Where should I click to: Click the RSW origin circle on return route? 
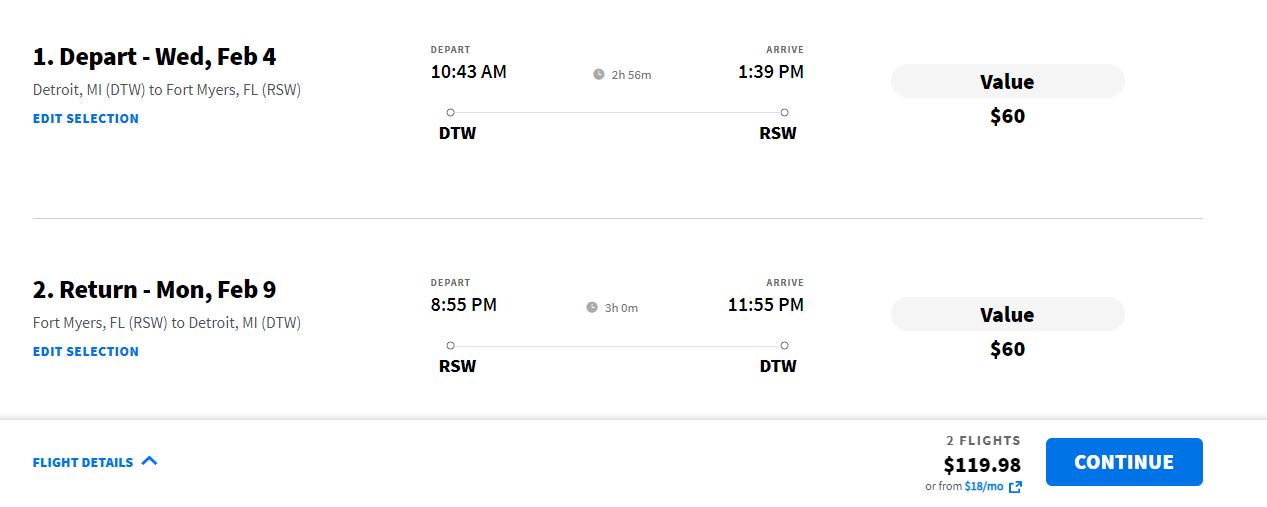tap(450, 345)
